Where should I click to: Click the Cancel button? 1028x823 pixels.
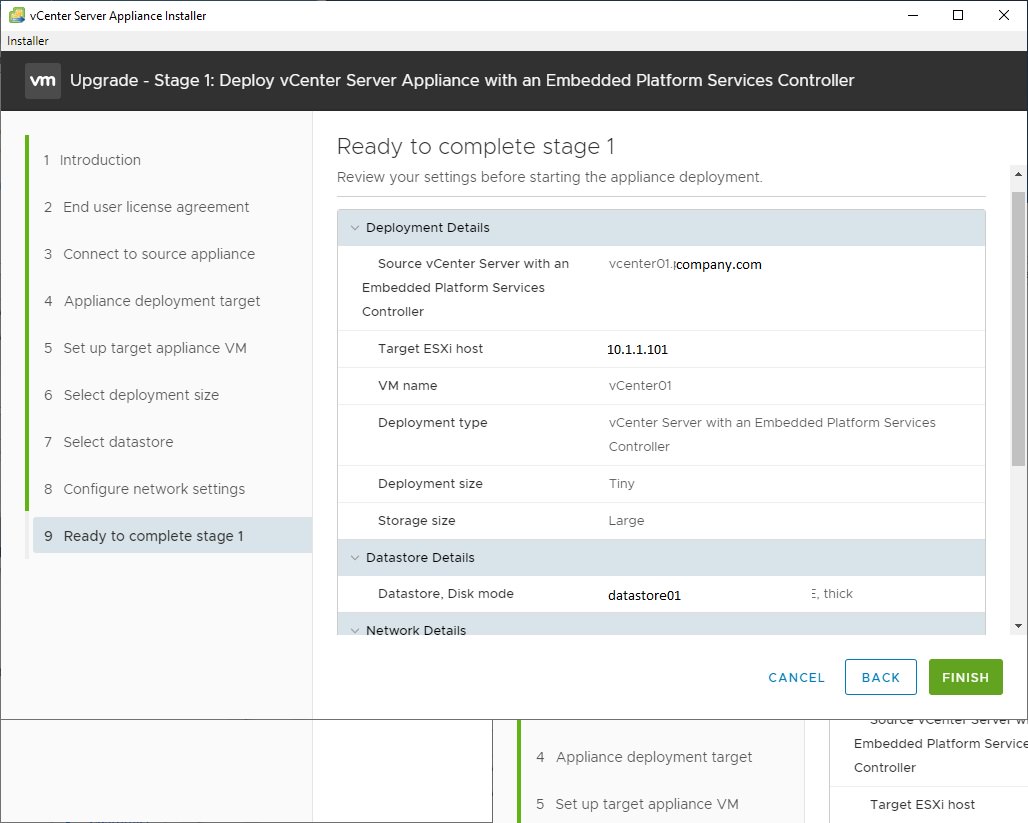click(x=796, y=677)
